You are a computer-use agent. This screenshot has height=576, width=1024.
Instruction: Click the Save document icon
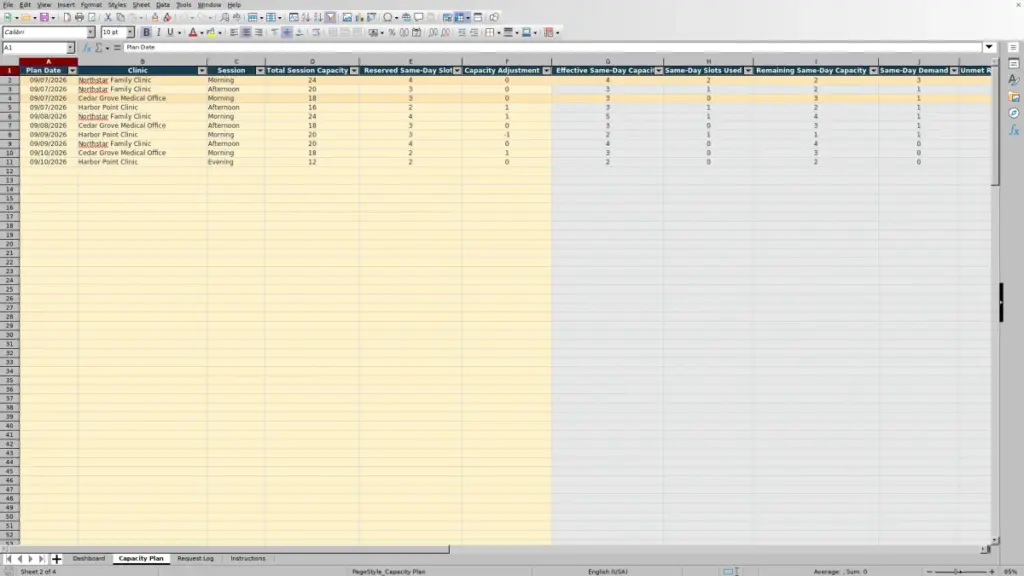(44, 17)
